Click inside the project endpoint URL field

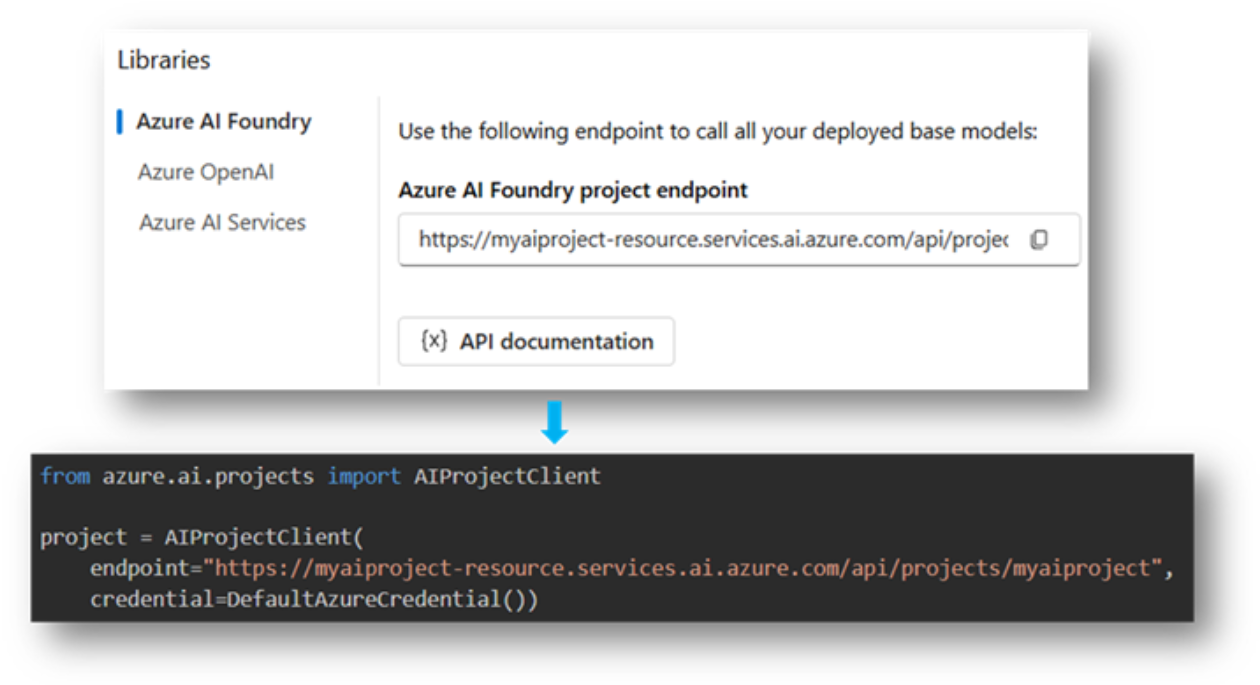click(x=712, y=240)
